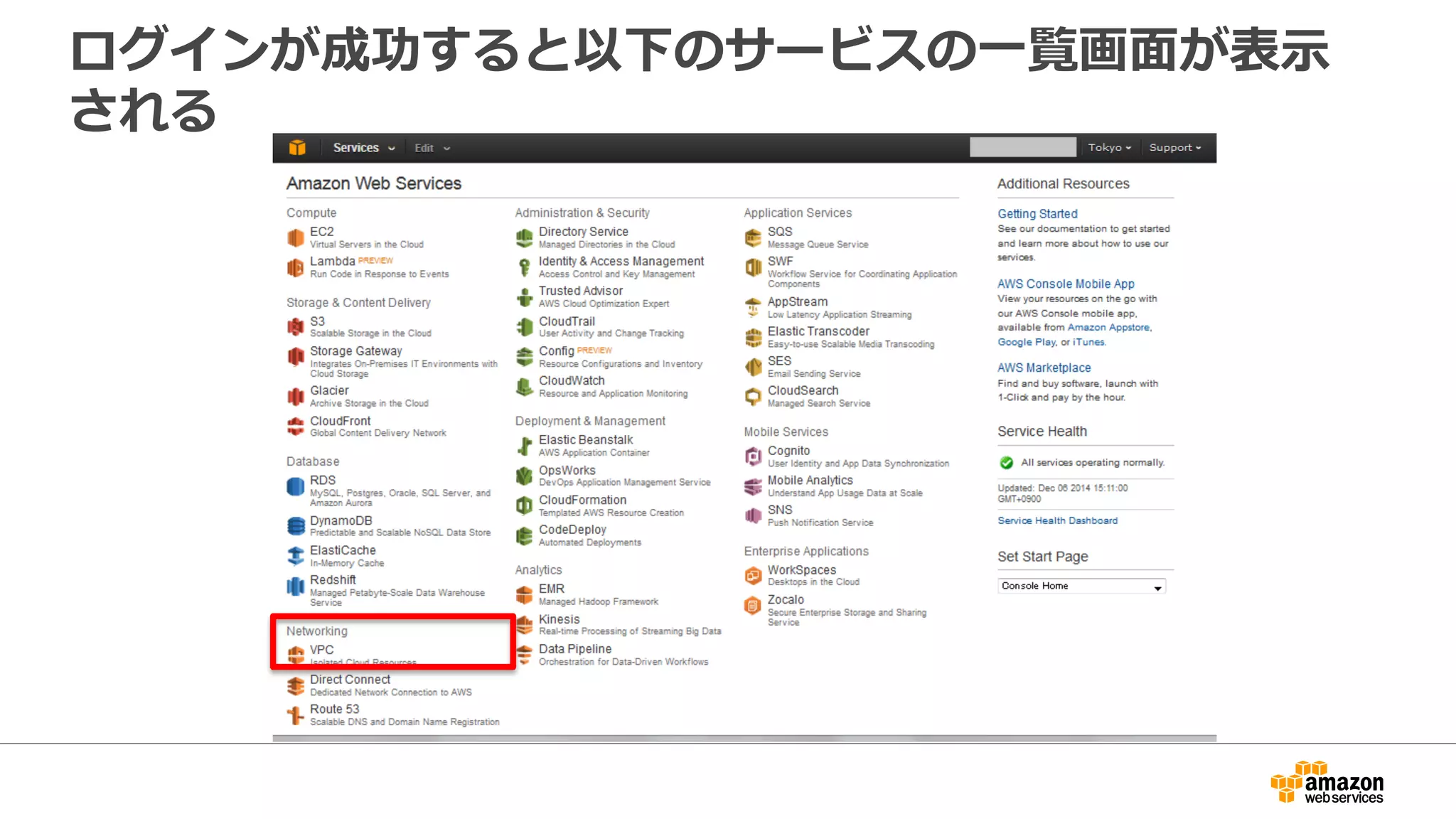Click the grayed account name field

(x=1023, y=147)
